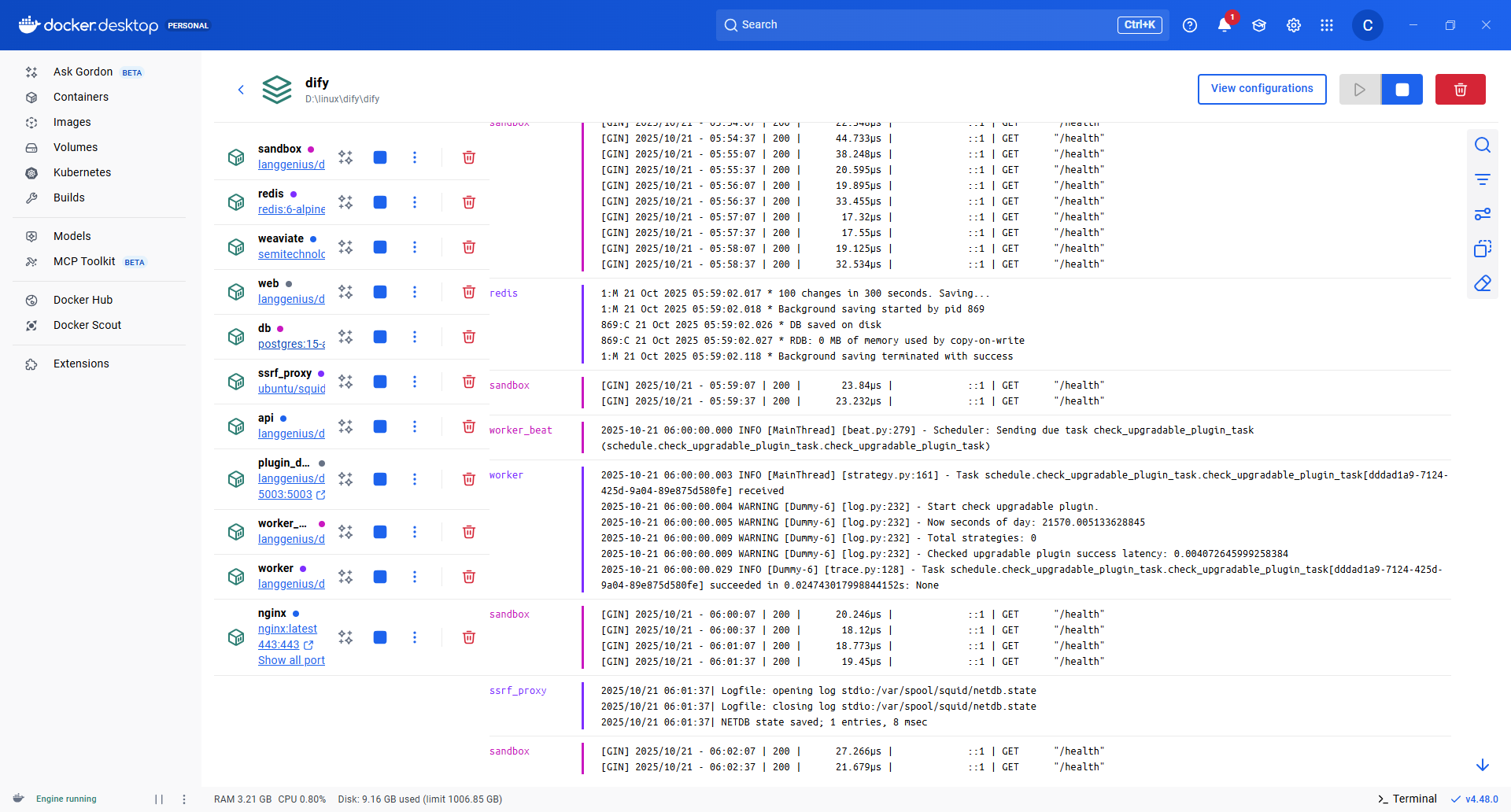Stop the entire dify stack

pyautogui.click(x=1402, y=90)
